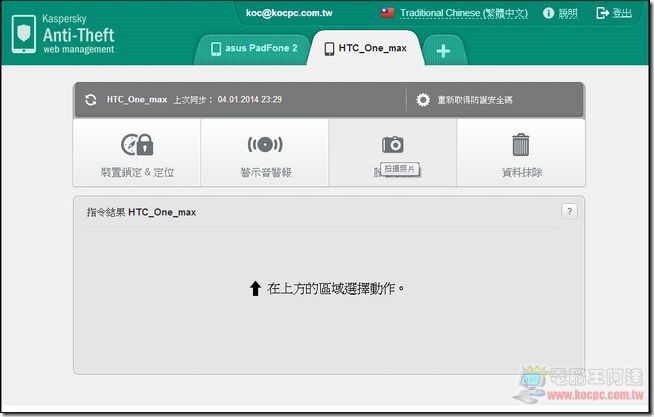Click the sync refresh icon for HTC_One_max
654x417 pixels.
point(91,100)
